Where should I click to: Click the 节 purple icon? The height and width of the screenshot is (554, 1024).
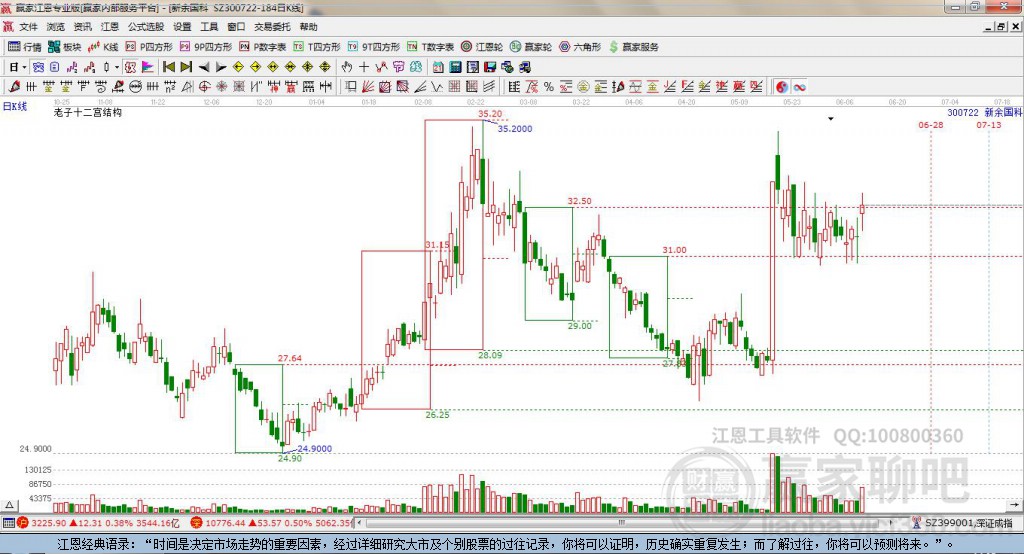click(x=398, y=67)
